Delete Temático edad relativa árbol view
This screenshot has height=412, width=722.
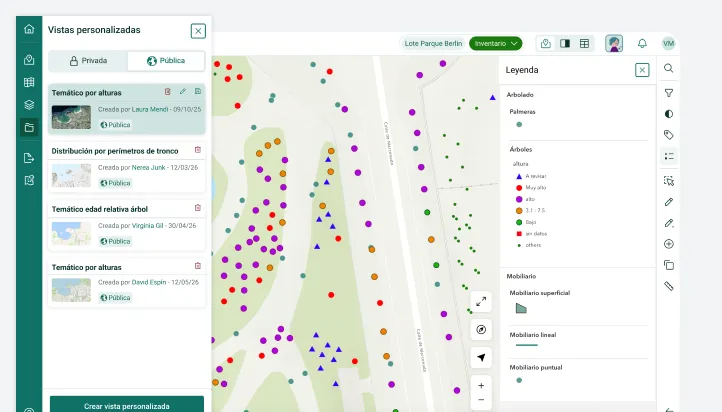click(x=198, y=208)
